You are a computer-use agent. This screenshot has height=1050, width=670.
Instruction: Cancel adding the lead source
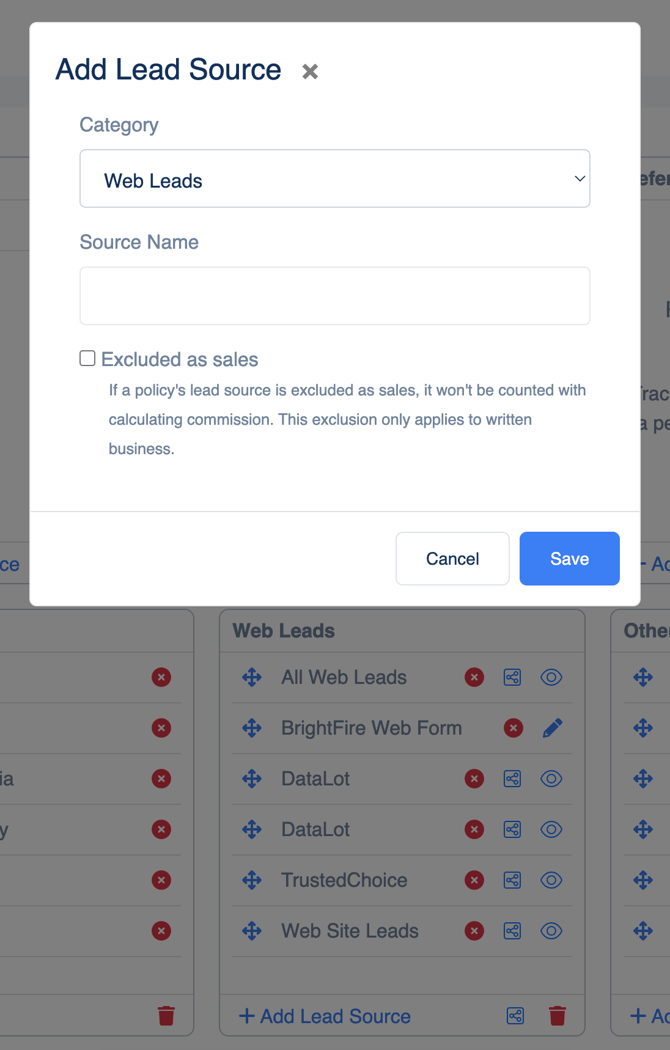pyautogui.click(x=452, y=558)
